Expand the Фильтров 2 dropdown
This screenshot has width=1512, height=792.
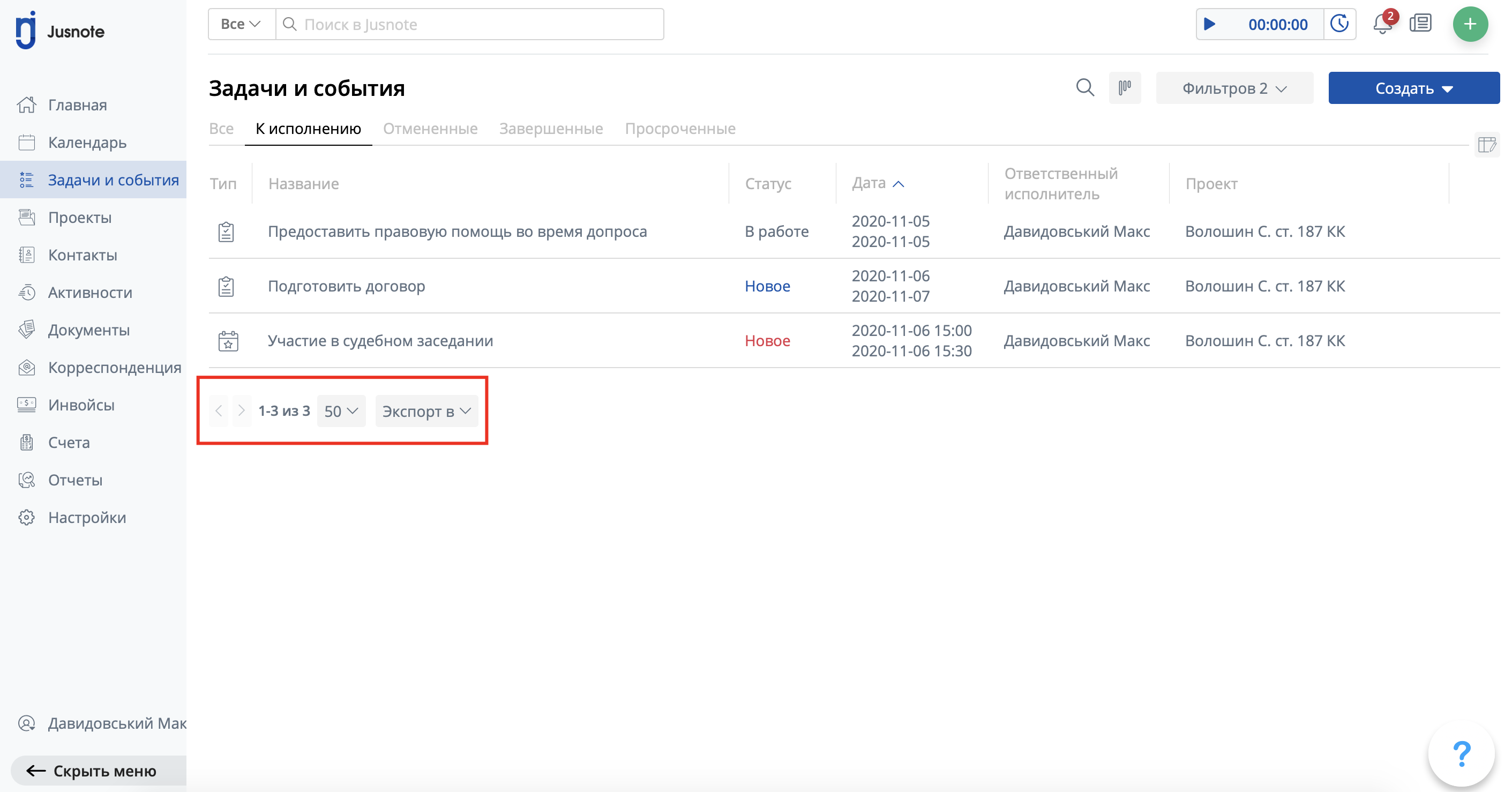[x=1234, y=88]
